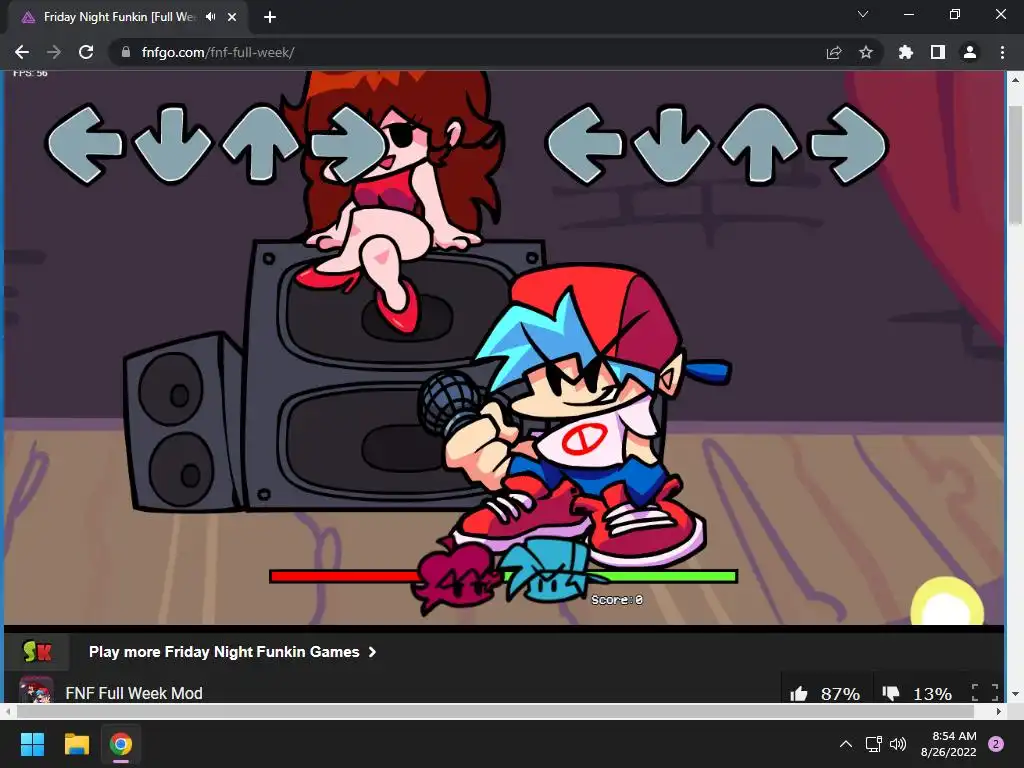Show hidden system tray icons

point(846,744)
